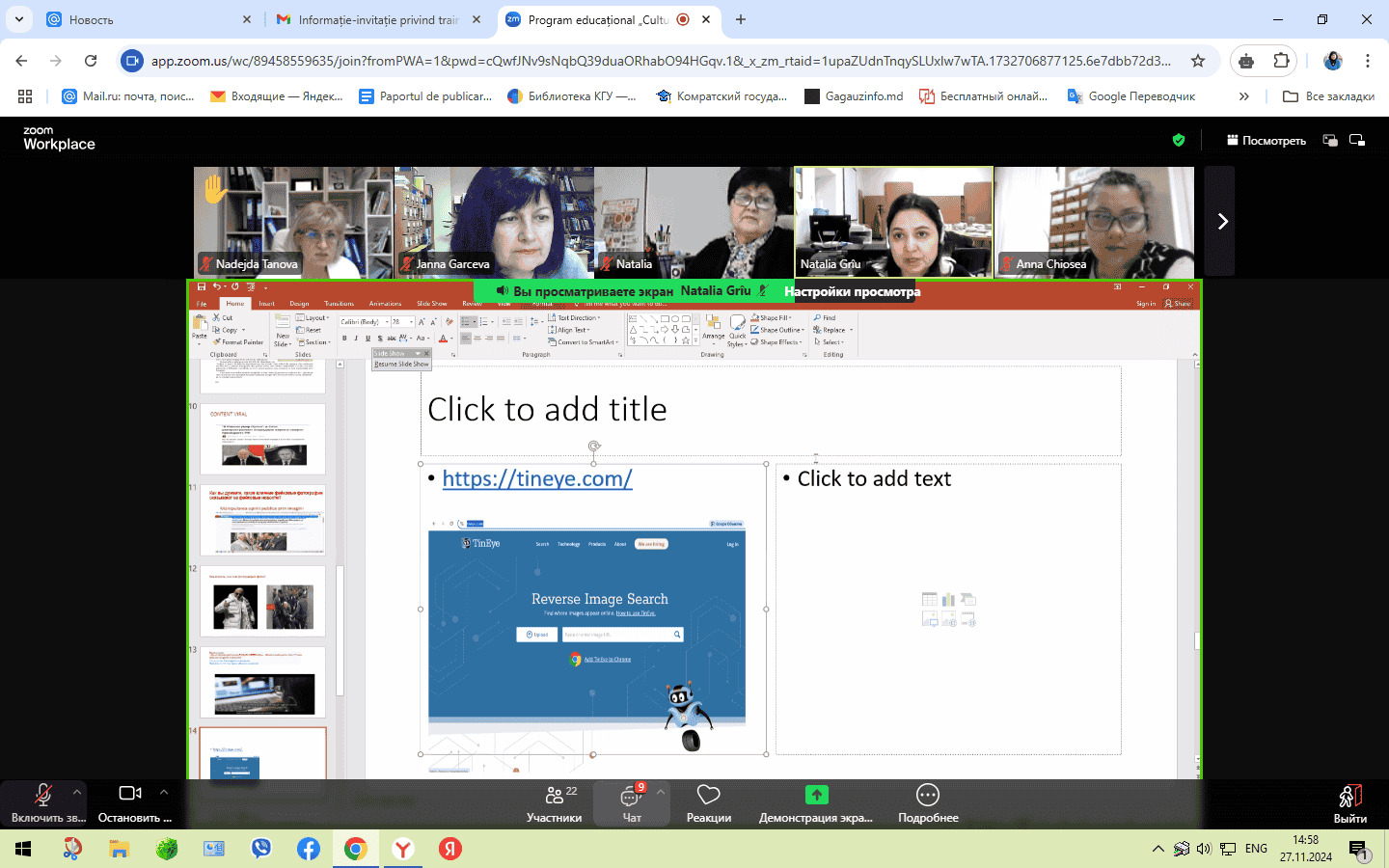Click the browser address bar URL
Screen dimensions: 1389x868
pos(661,61)
